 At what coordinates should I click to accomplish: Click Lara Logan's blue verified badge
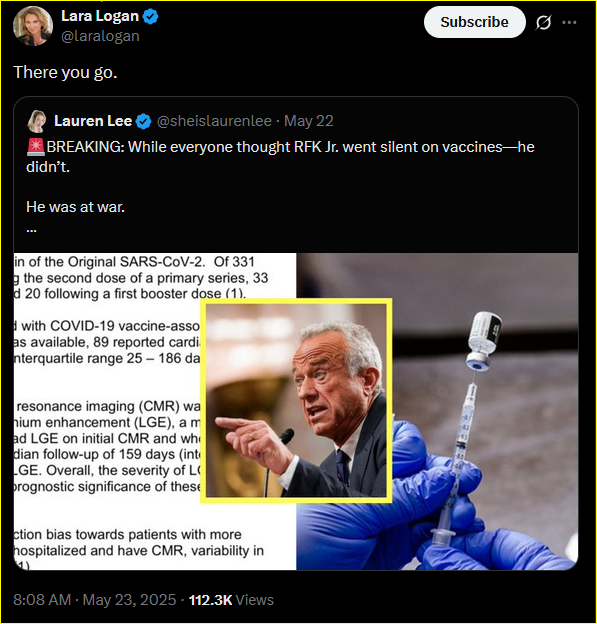tap(150, 17)
